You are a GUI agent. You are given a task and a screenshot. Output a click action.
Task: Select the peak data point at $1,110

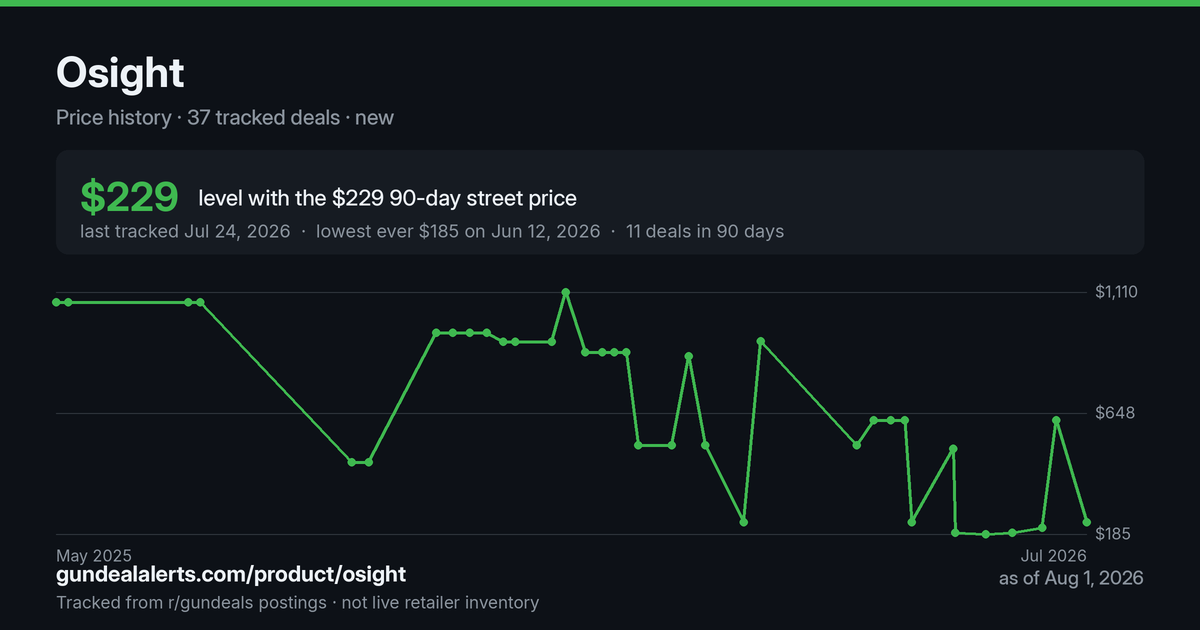[x=566, y=292]
